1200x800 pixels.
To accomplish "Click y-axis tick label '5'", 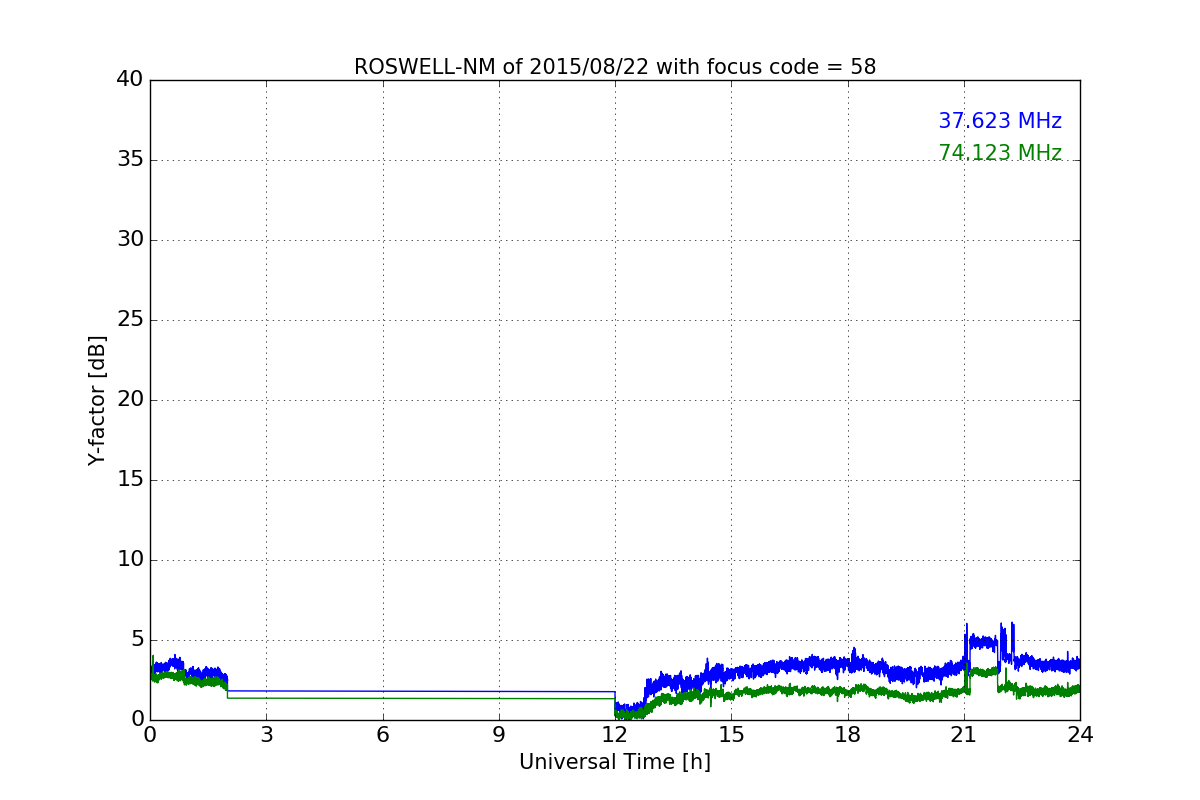I will point(137,639).
